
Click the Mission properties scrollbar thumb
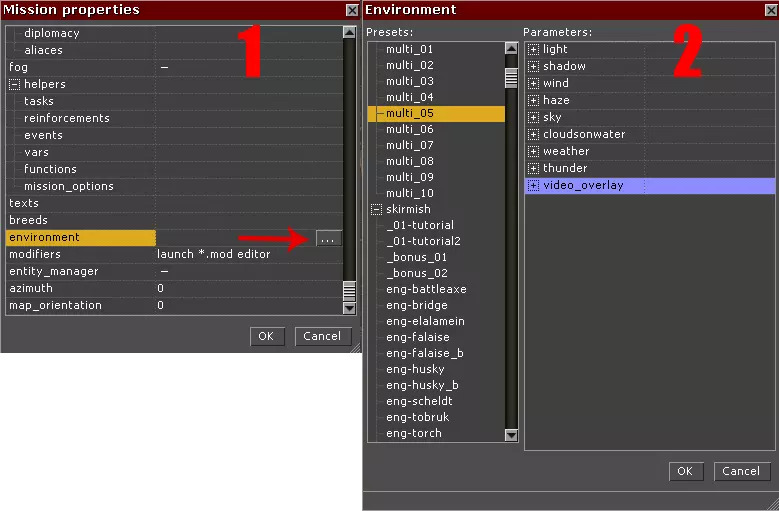pyautogui.click(x=349, y=291)
